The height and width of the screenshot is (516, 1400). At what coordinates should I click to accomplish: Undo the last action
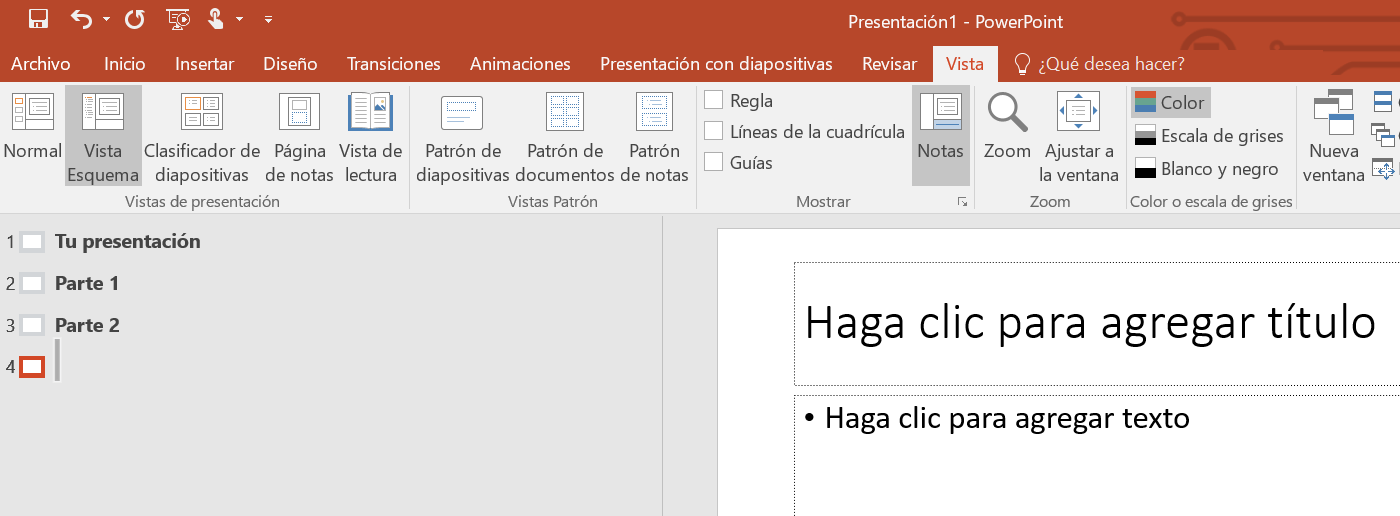coord(82,19)
